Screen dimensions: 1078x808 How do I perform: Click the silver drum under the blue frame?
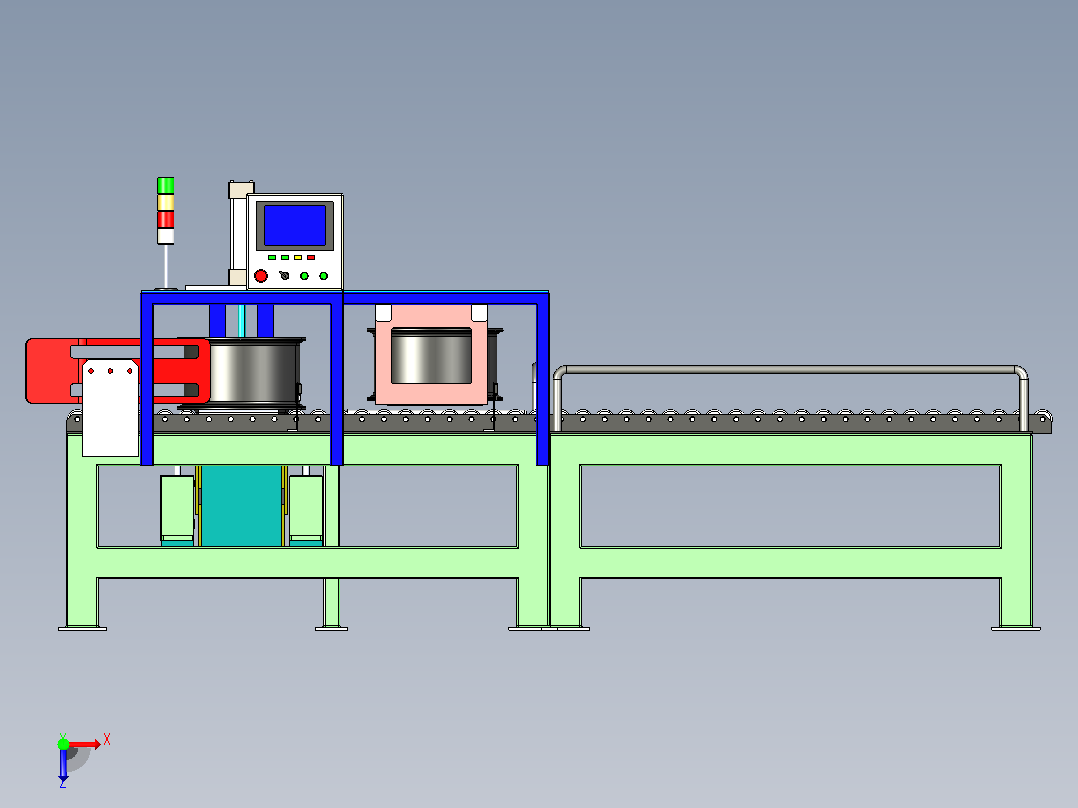pyautogui.click(x=253, y=371)
